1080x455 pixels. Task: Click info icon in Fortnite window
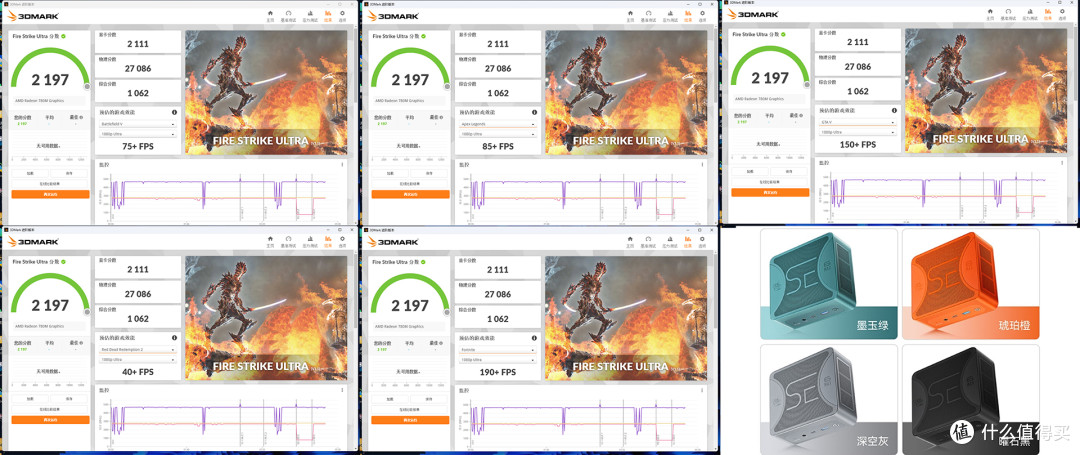point(534,338)
